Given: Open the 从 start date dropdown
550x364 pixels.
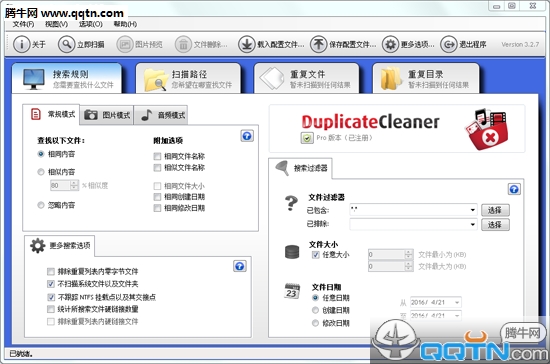Looking at the screenshot, I should tap(457, 302).
